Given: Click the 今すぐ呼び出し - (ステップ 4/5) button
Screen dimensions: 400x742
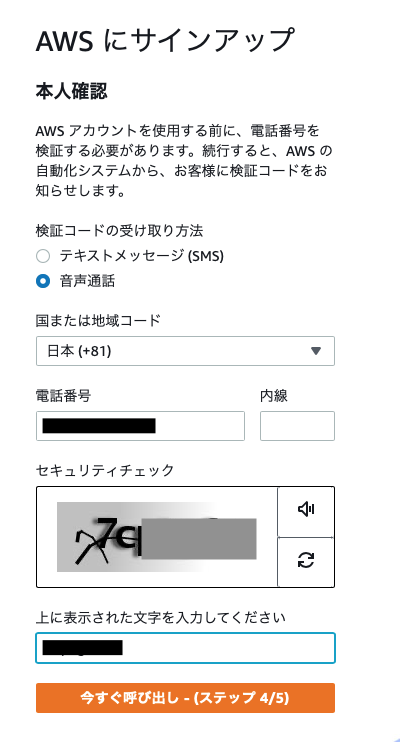Looking at the screenshot, I should click(x=186, y=698).
